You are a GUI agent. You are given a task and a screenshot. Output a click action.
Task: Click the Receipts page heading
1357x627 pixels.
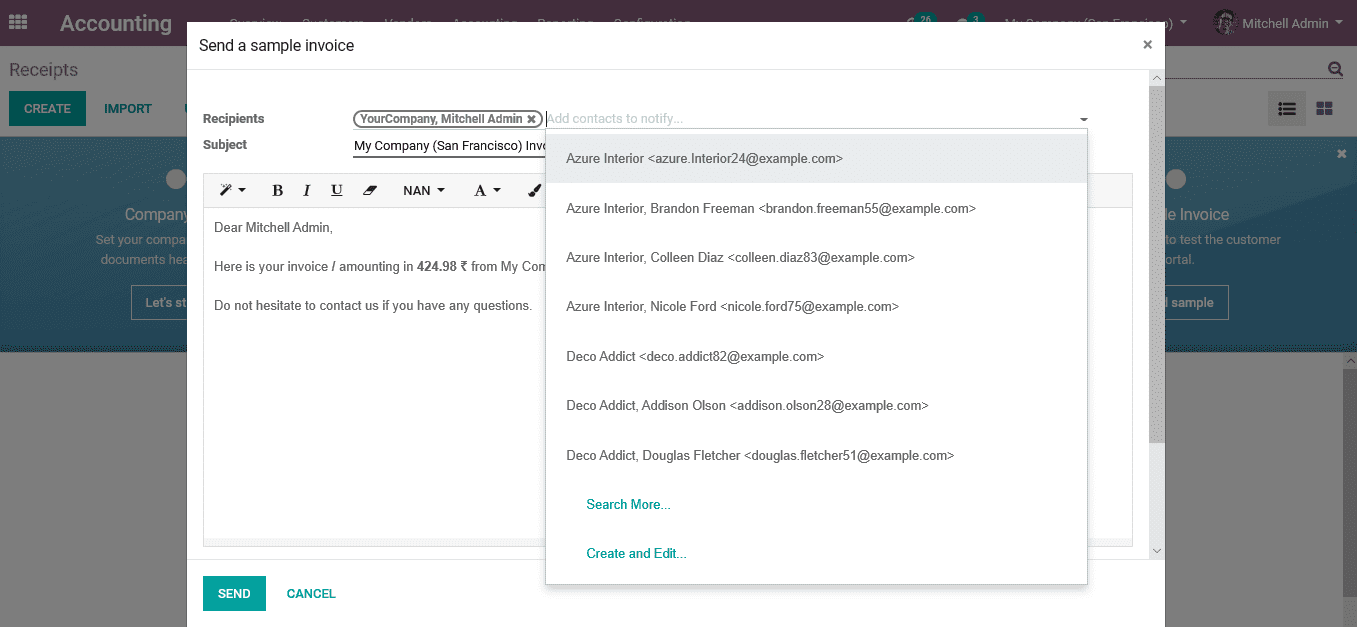[x=44, y=70]
